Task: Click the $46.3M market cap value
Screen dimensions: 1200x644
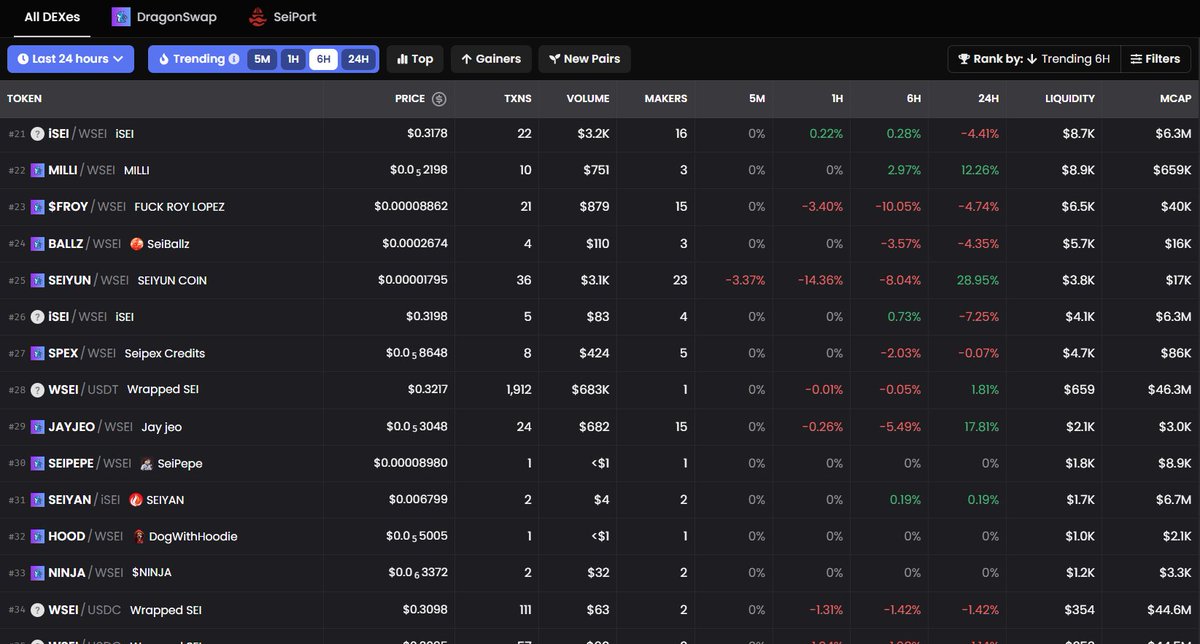Action: [x=1168, y=390]
